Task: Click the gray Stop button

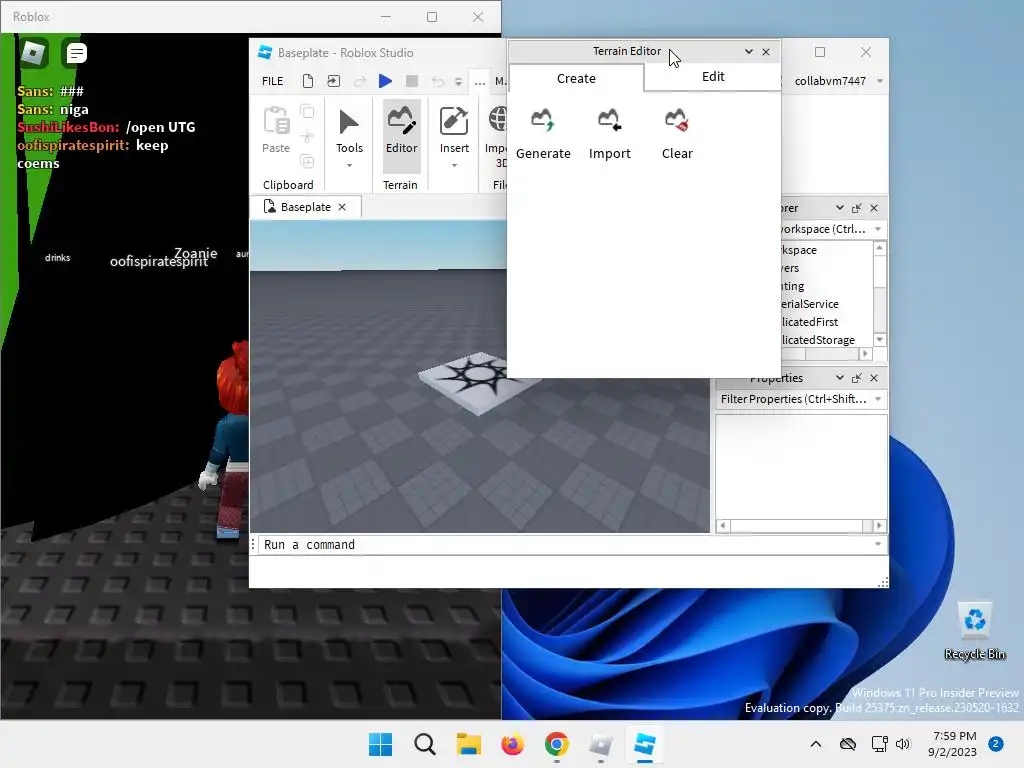Action: (x=411, y=81)
